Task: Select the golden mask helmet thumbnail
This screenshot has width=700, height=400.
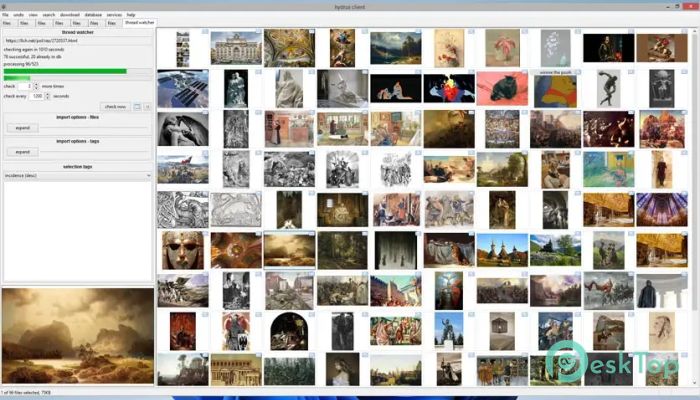Action: (183, 250)
